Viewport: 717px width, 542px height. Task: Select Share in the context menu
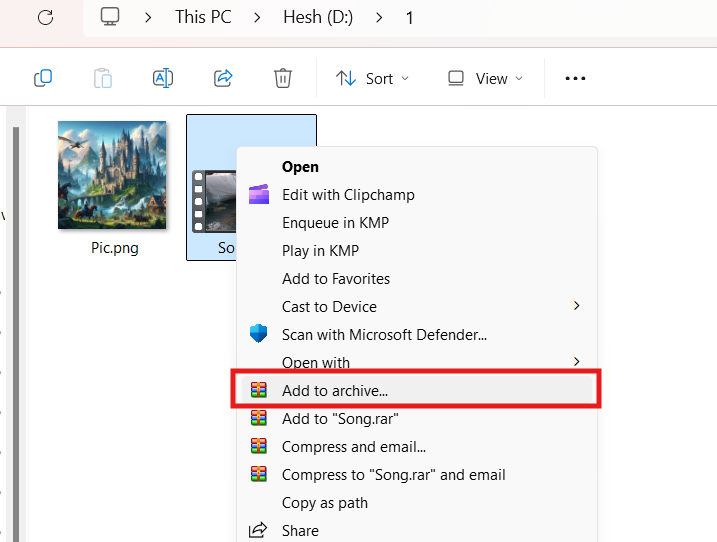point(417,530)
